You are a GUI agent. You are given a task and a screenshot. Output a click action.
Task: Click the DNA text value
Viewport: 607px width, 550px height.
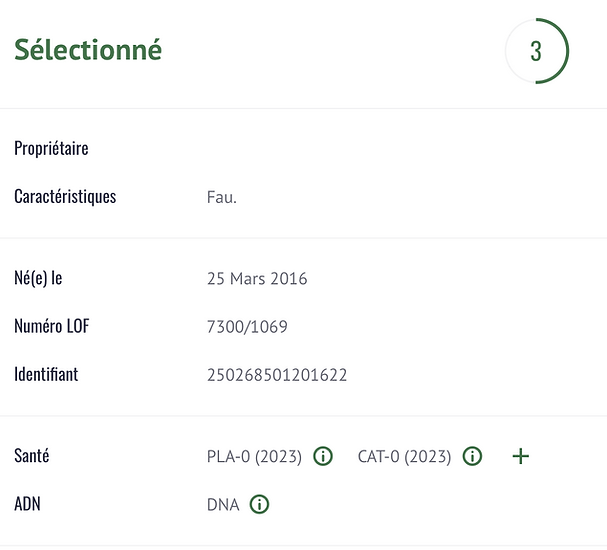coord(223,505)
